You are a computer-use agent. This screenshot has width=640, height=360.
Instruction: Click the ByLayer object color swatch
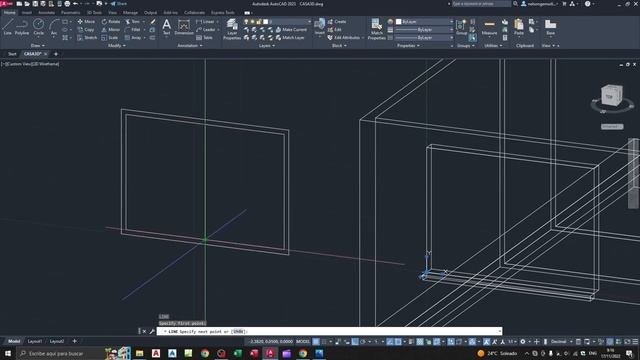pos(398,21)
